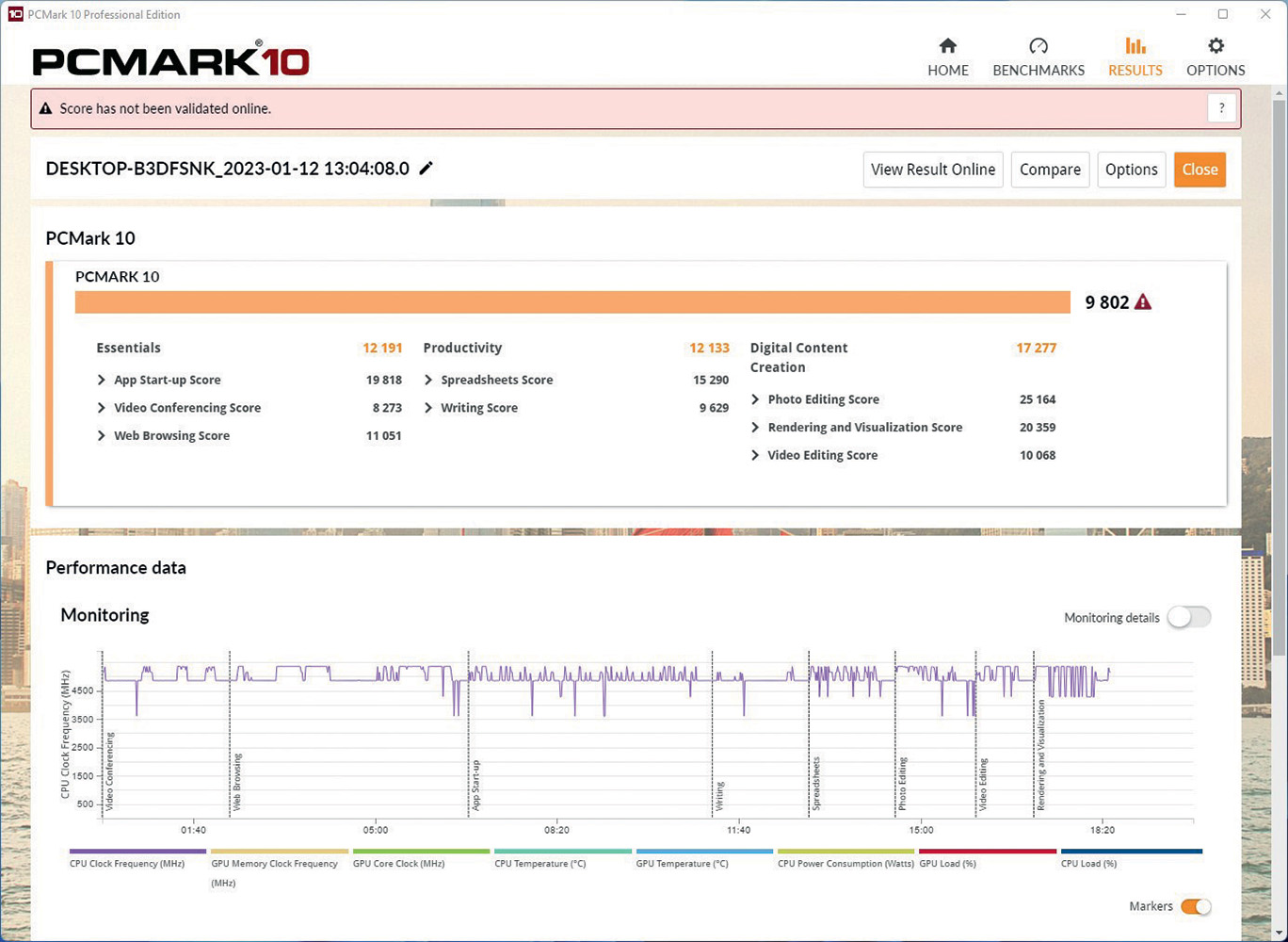Click the Video Editing marker on the chart
This screenshot has width=1288, height=942.
click(x=984, y=785)
